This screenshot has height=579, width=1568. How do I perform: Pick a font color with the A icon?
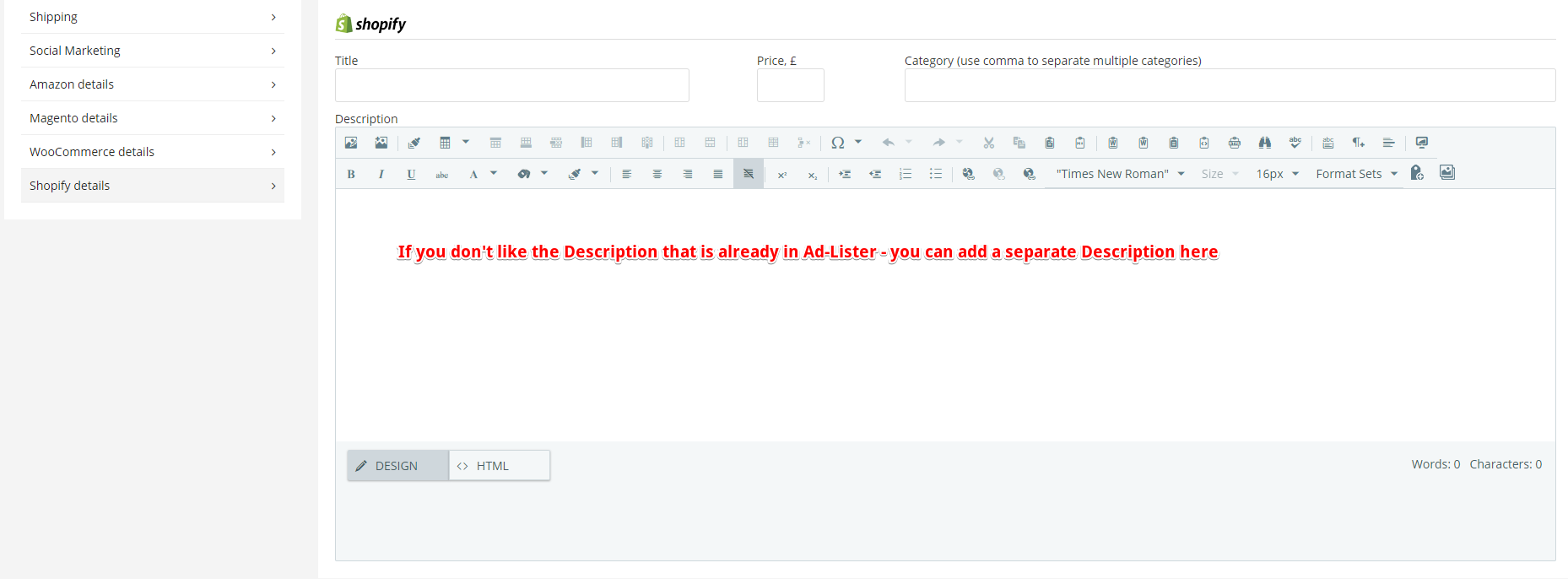(473, 174)
